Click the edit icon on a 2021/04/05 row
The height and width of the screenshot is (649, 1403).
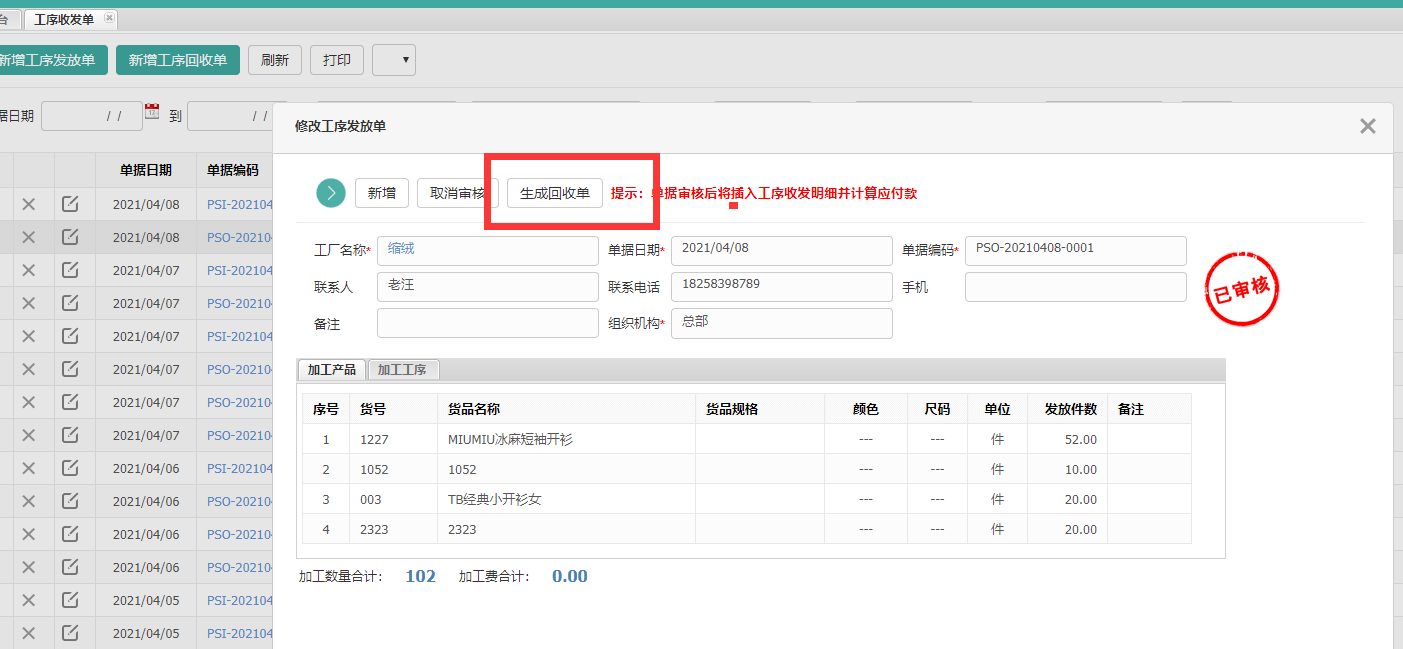(72, 600)
